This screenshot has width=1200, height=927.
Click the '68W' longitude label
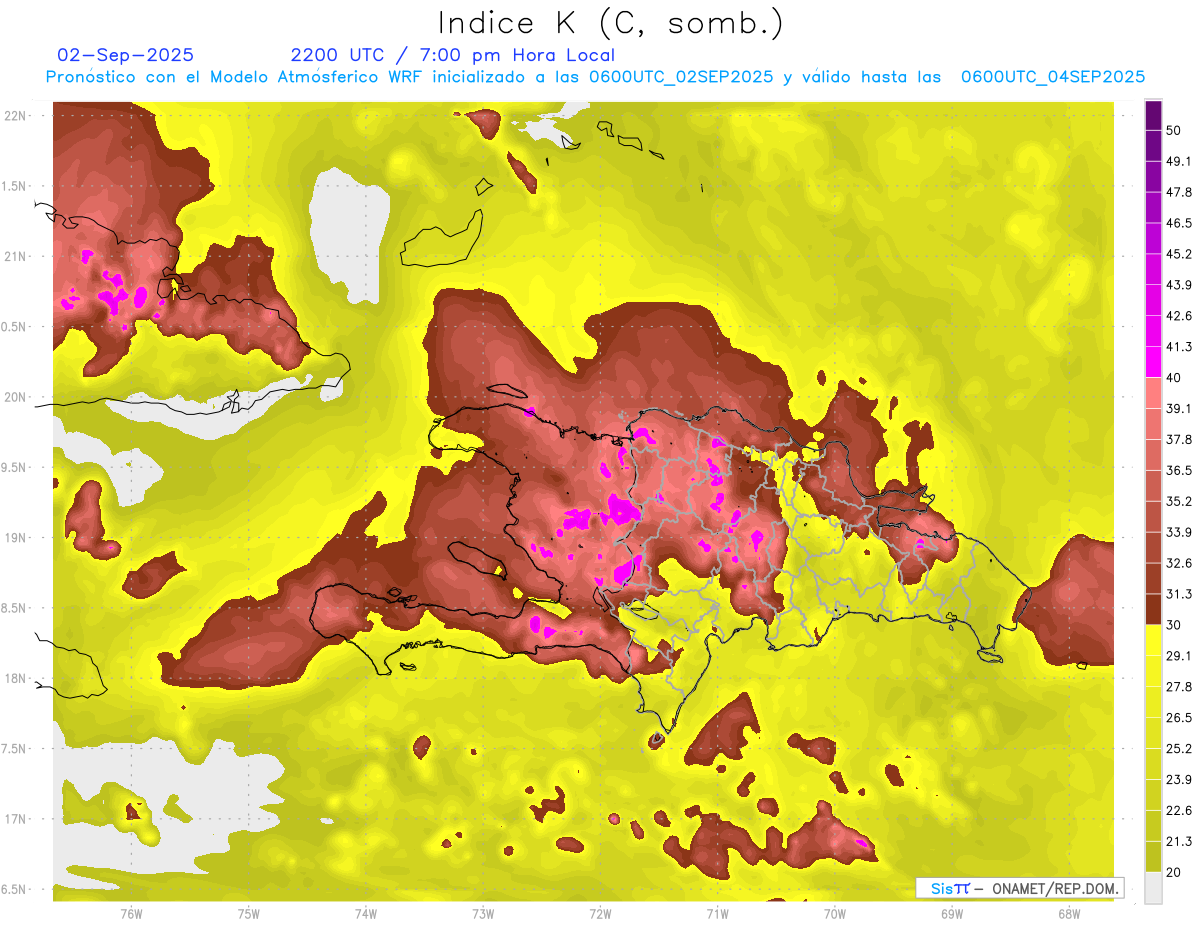1069,914
